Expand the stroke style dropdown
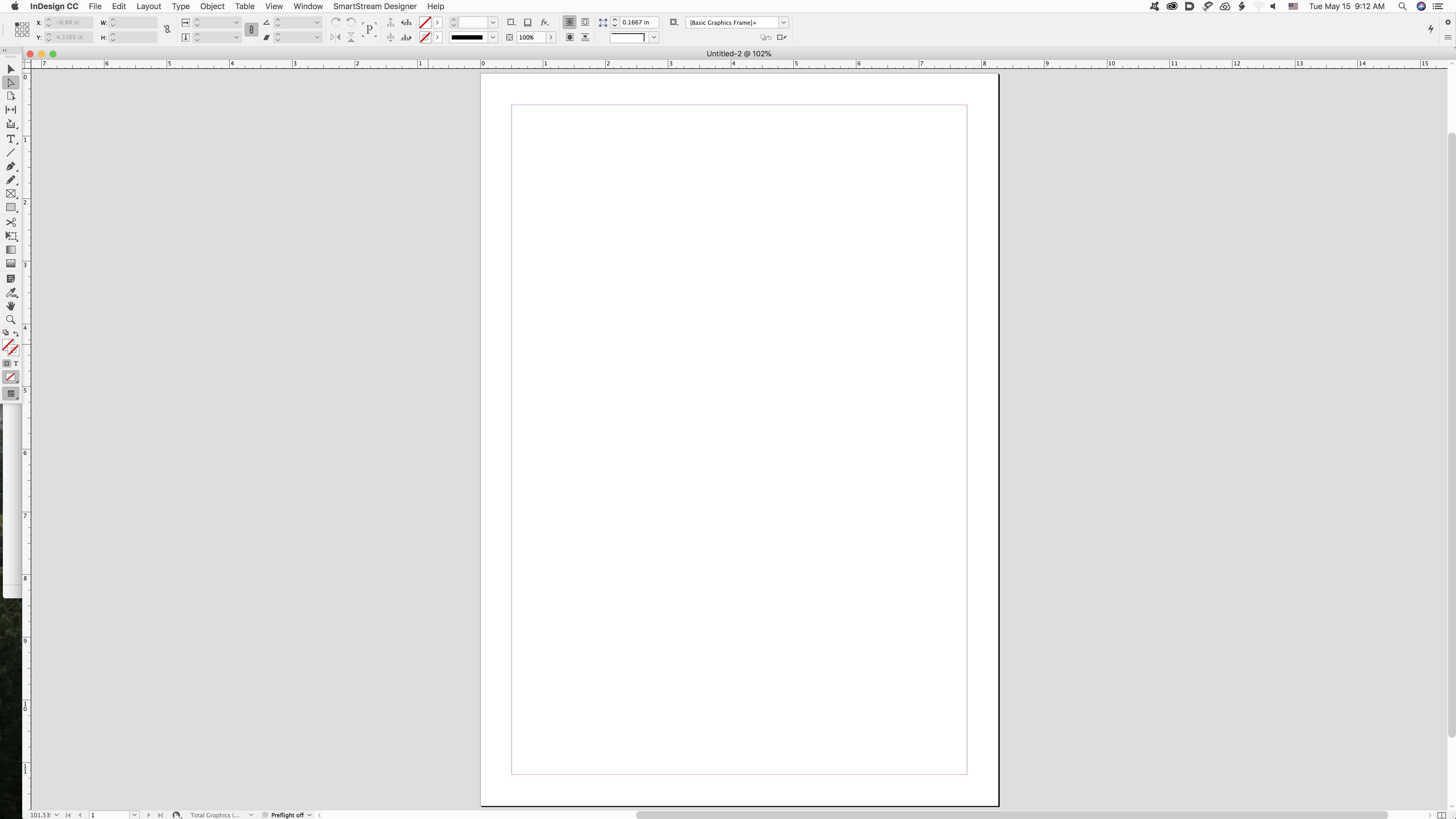 (x=492, y=37)
